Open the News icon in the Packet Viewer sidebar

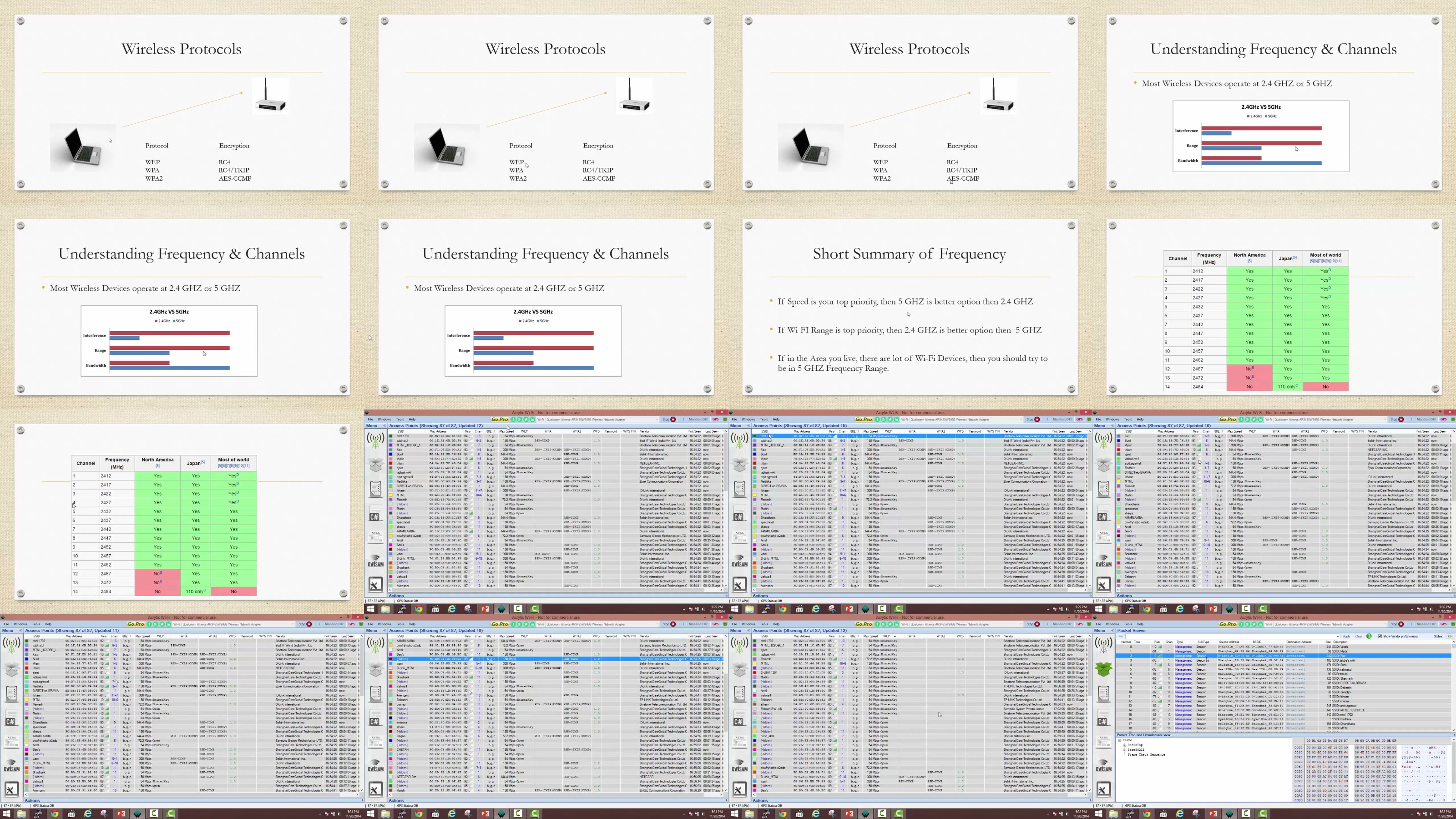tap(1103, 741)
